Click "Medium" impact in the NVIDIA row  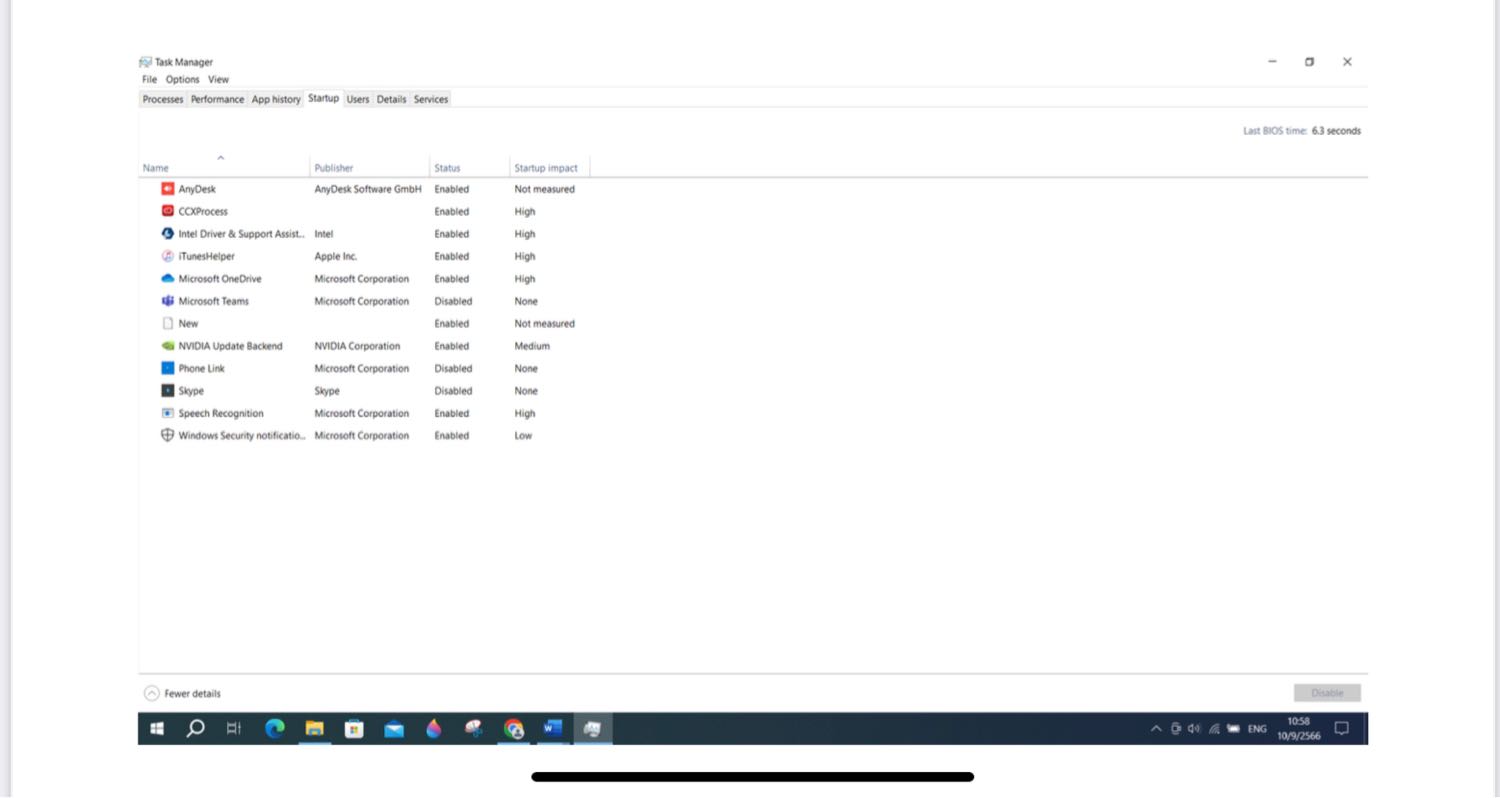(x=532, y=346)
